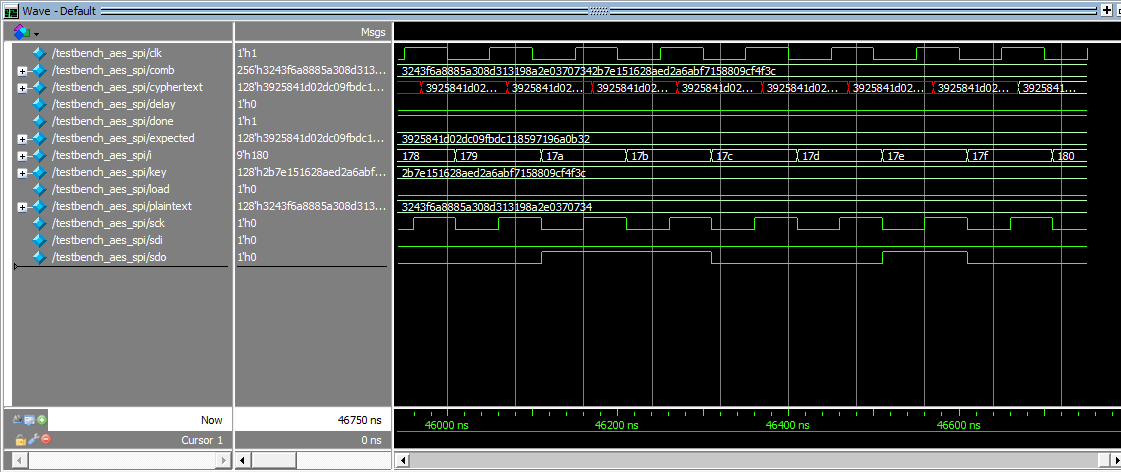1121x472 pixels.
Task: Click the 46200 ns timeline marker
Action: [x=615, y=425]
